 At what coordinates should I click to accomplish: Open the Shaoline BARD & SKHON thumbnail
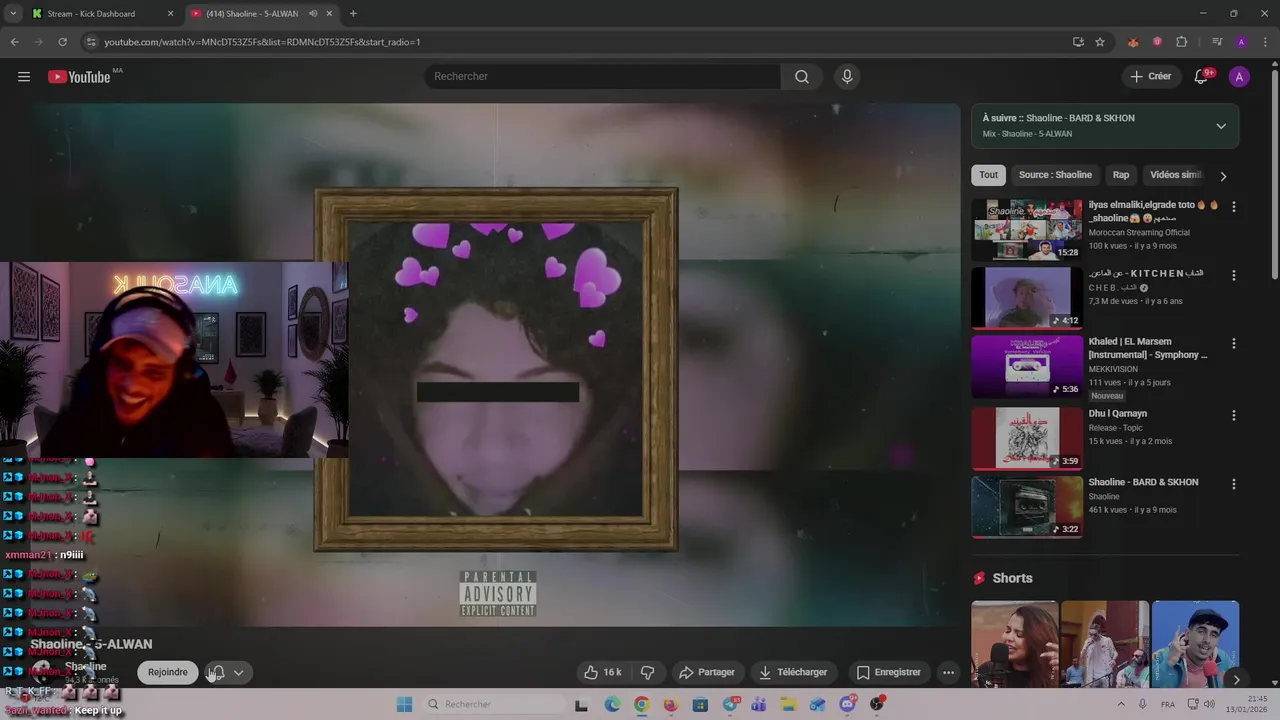pos(1027,507)
